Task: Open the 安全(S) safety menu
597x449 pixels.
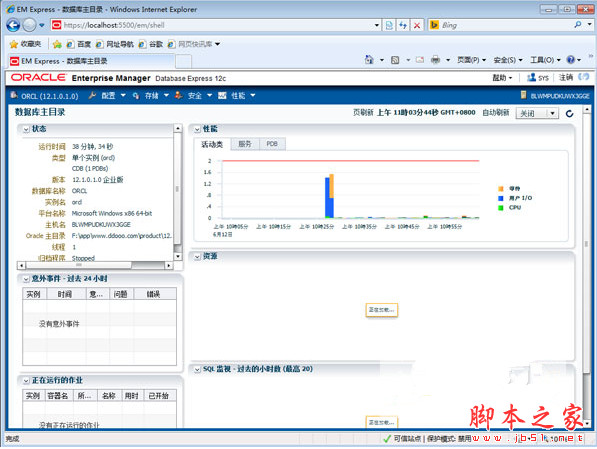Action: point(508,60)
